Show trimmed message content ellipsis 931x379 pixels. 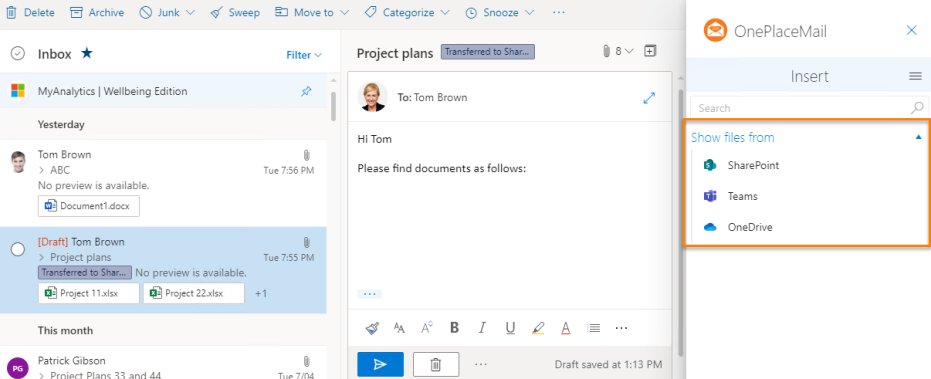click(x=369, y=294)
